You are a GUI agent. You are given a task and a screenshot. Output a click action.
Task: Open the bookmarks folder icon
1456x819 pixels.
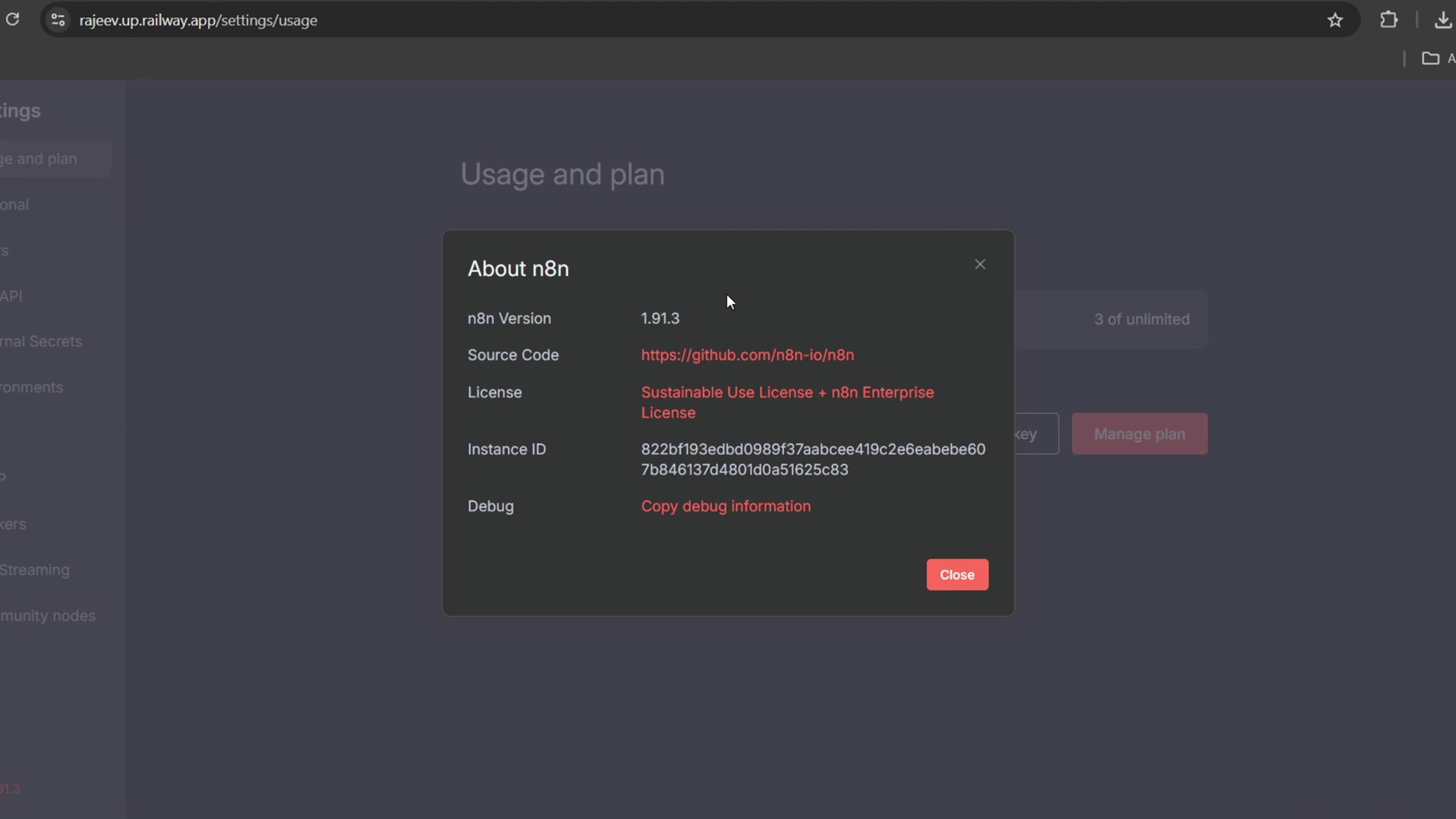pyautogui.click(x=1430, y=58)
